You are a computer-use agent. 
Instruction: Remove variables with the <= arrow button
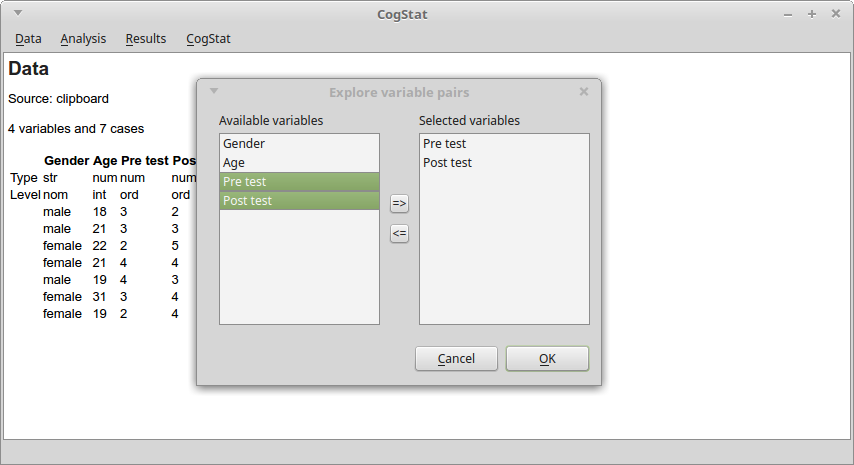399,234
